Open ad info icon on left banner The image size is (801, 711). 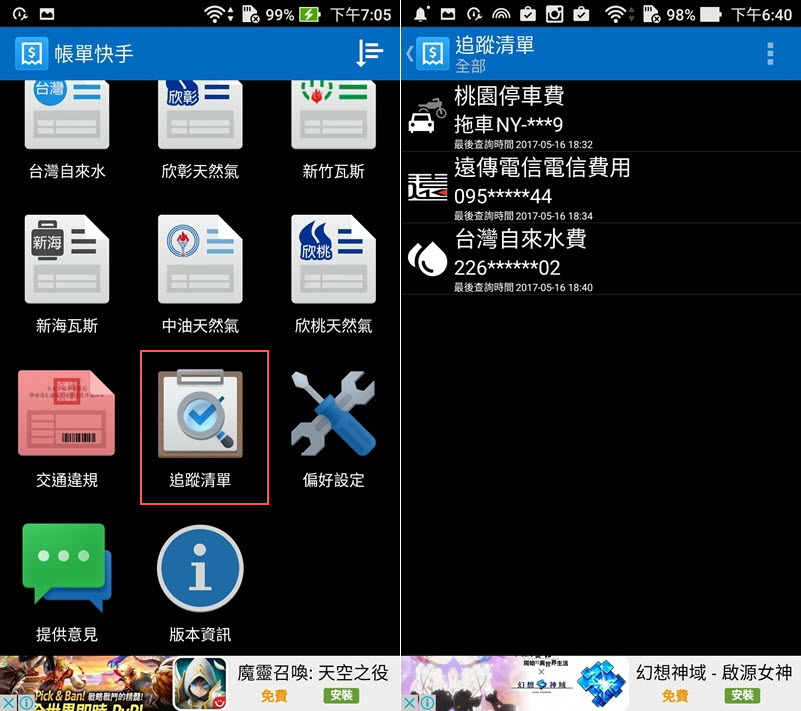[x=26, y=703]
